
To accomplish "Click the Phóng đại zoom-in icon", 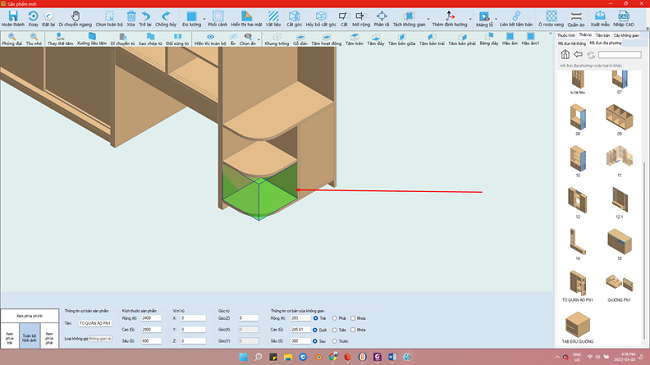I will tap(12, 39).
